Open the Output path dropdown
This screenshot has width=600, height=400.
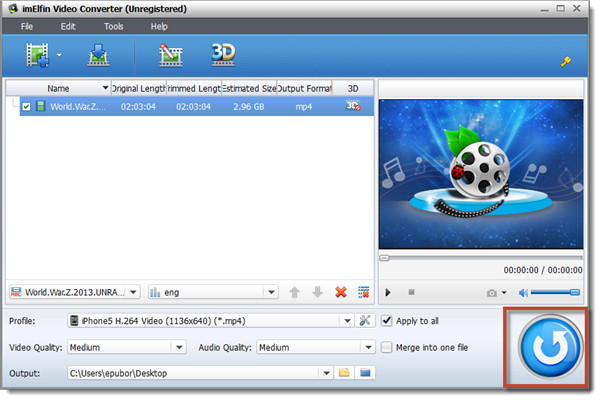click(326, 373)
